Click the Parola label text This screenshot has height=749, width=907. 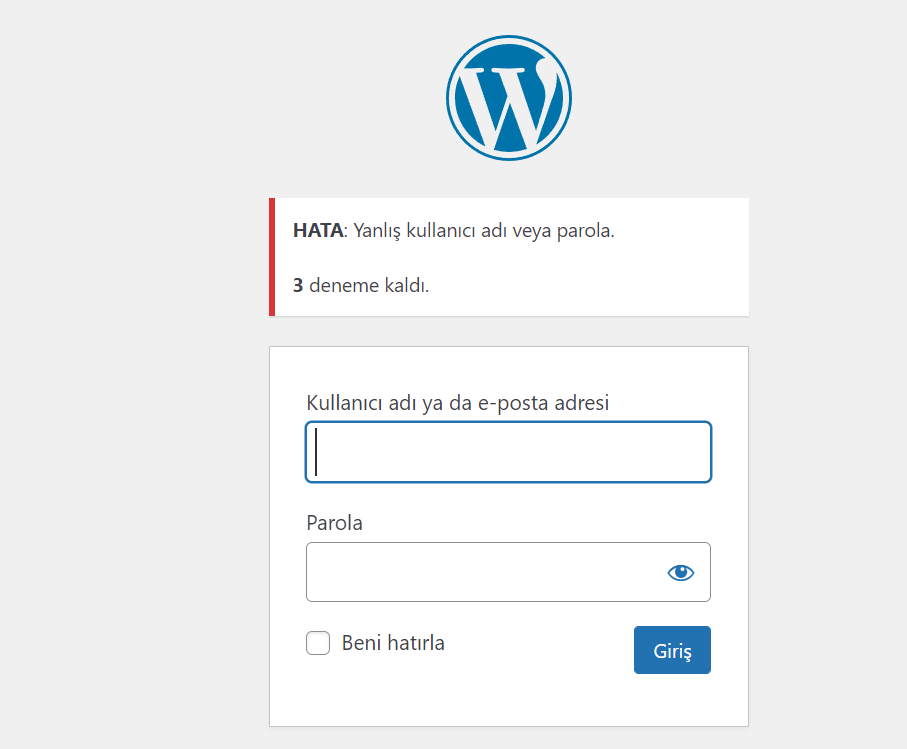coord(334,523)
